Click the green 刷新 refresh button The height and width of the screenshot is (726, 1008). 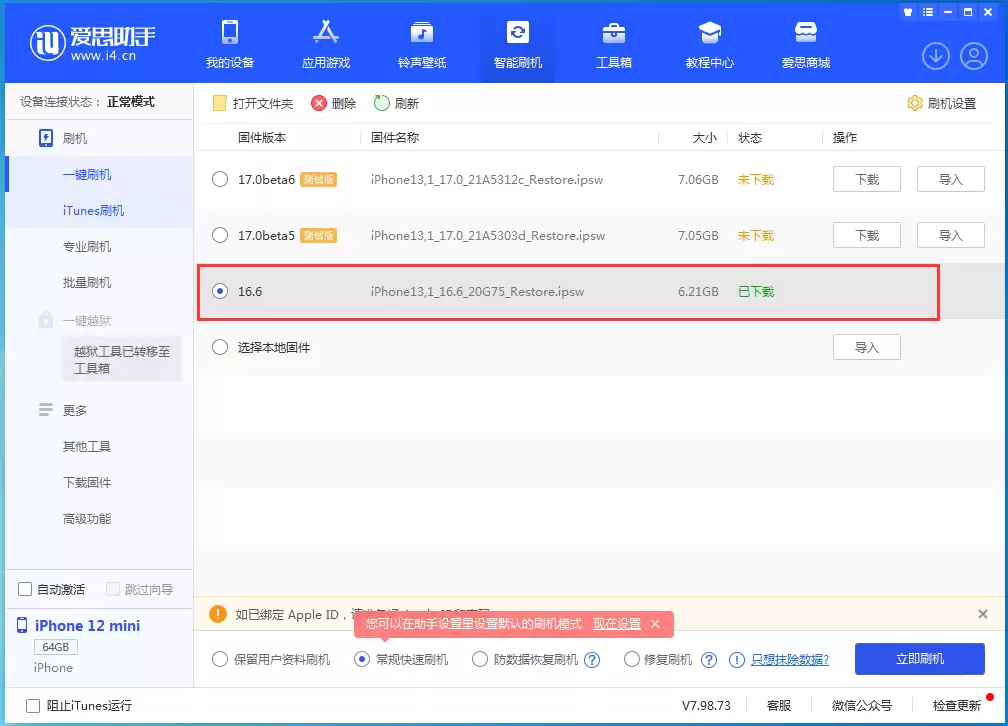(x=396, y=104)
